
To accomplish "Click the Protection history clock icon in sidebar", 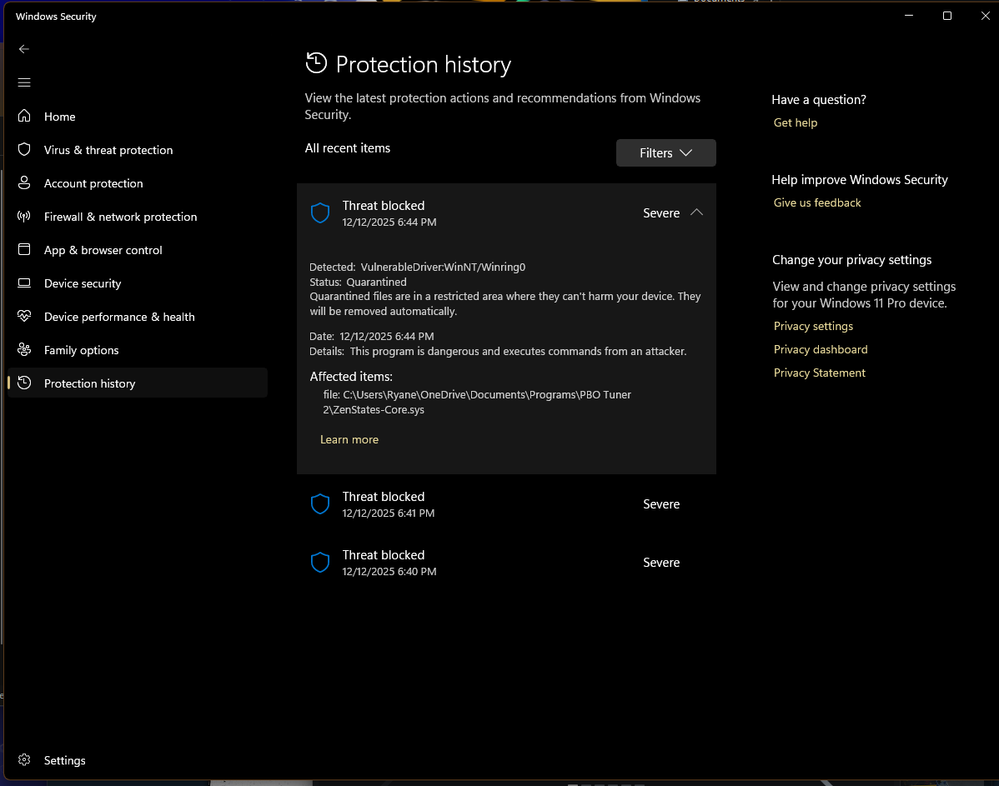I will [24, 383].
